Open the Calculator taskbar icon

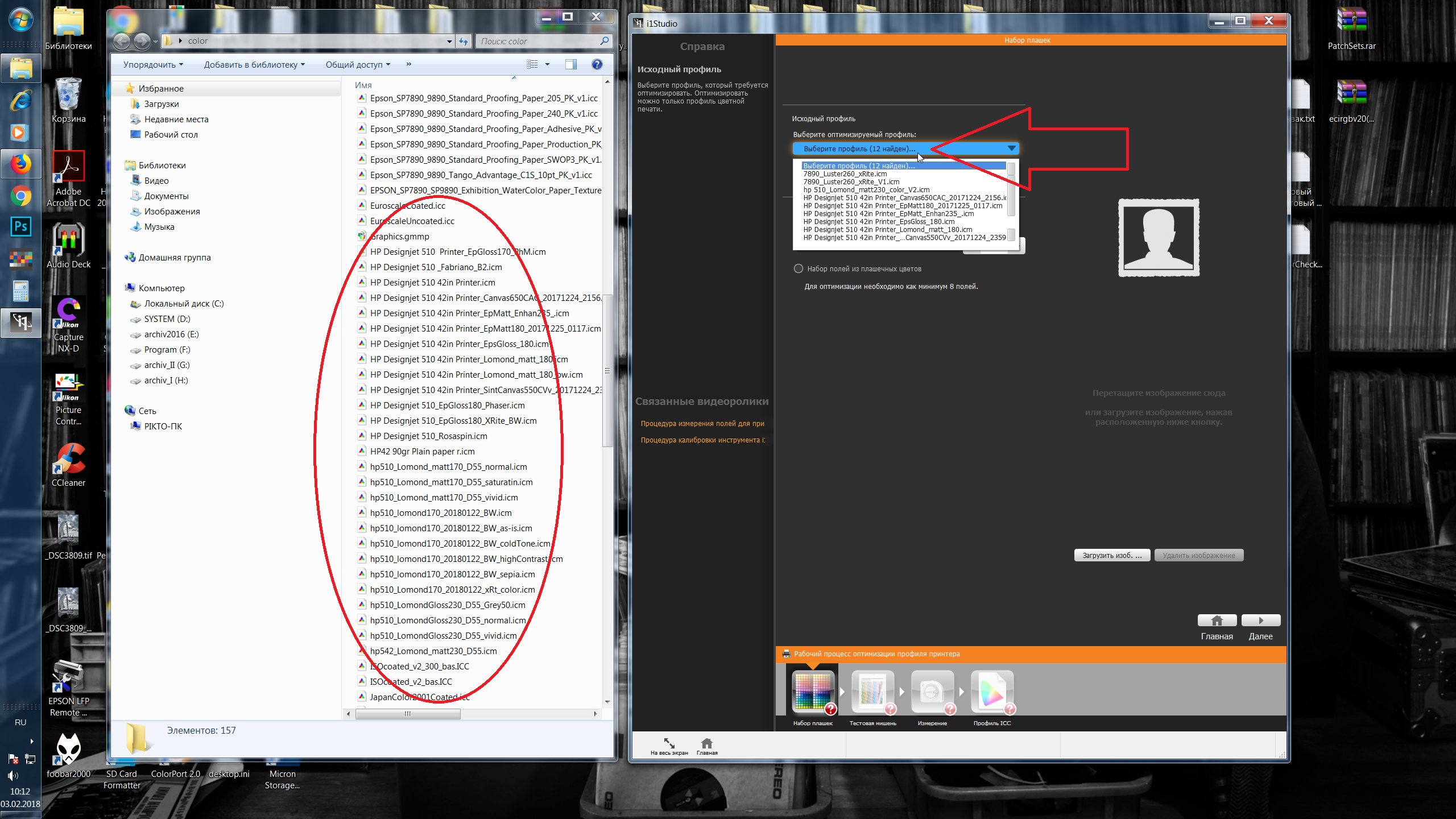tap(21, 291)
